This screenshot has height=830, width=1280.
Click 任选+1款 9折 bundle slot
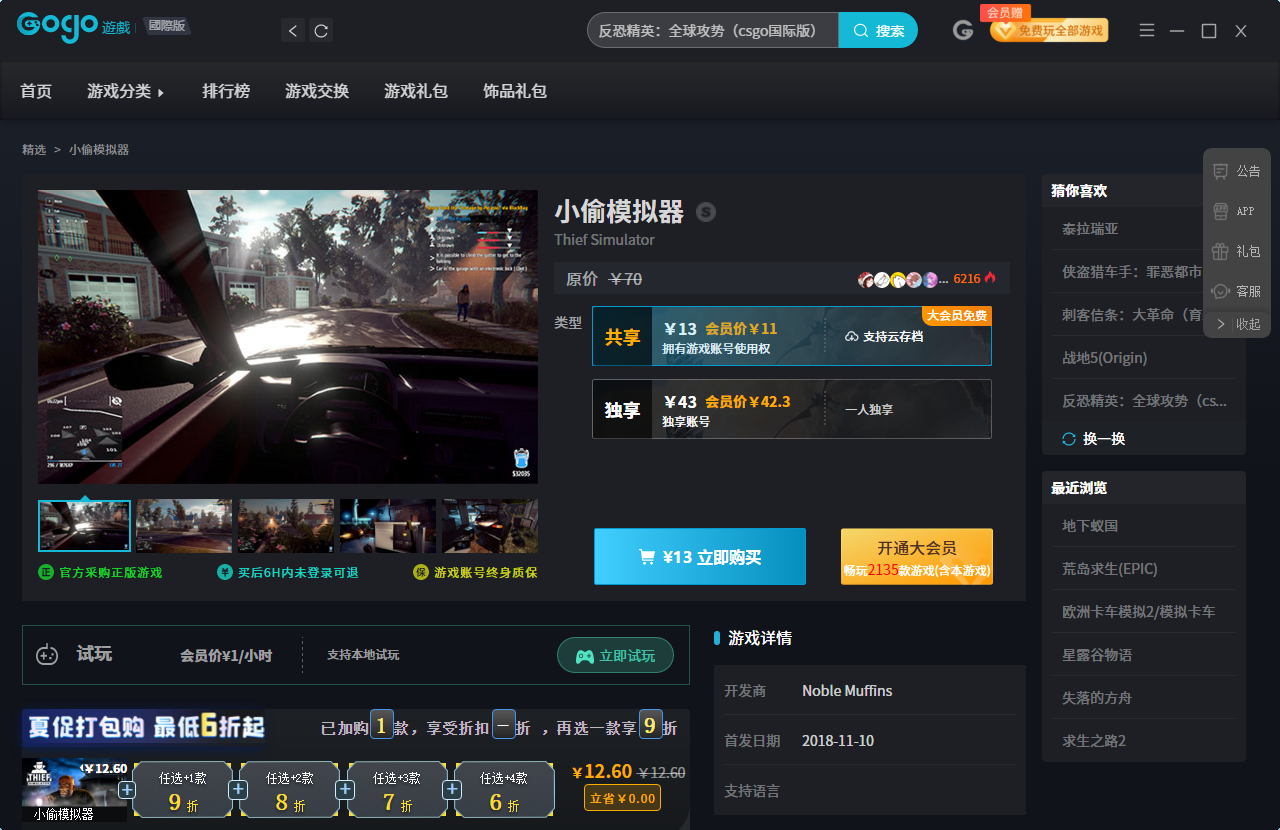tap(182, 790)
